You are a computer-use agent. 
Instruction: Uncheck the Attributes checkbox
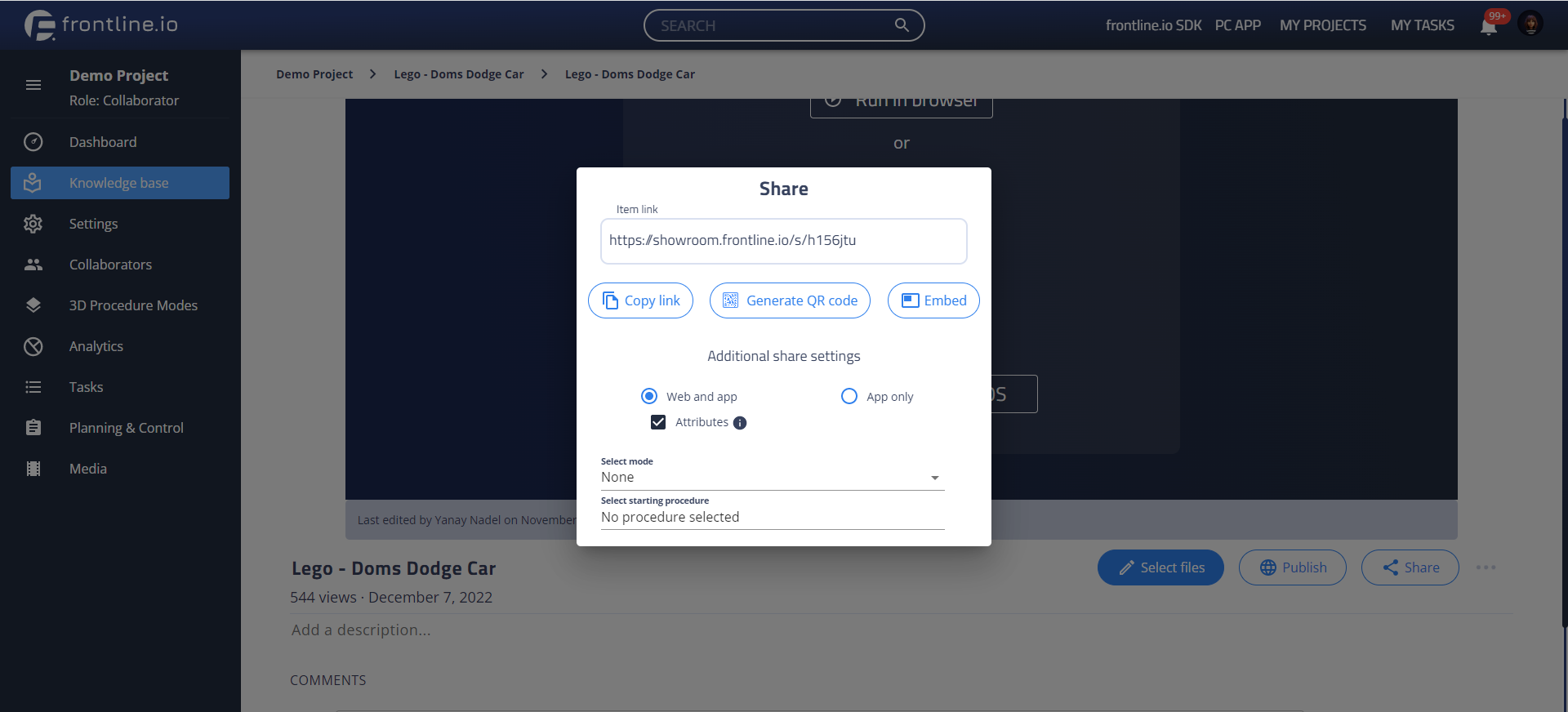click(658, 422)
